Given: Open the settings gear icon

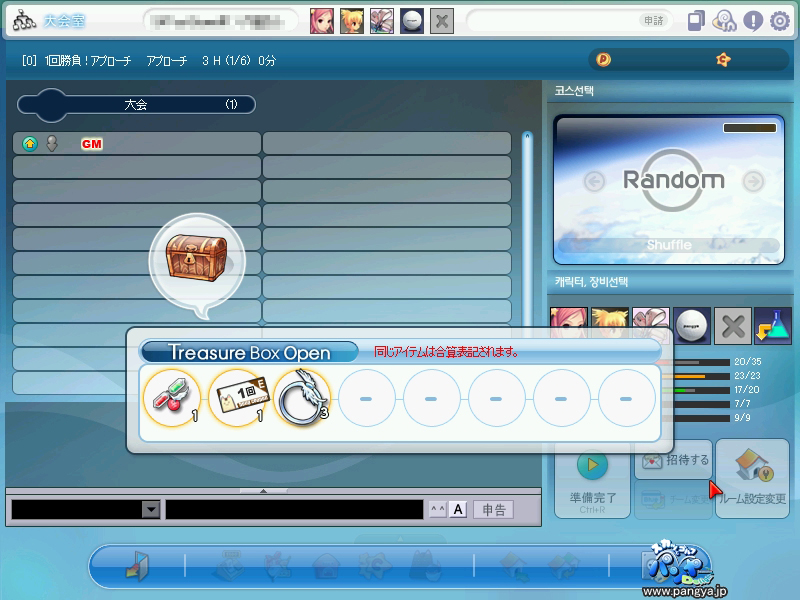Looking at the screenshot, I should (780, 21).
